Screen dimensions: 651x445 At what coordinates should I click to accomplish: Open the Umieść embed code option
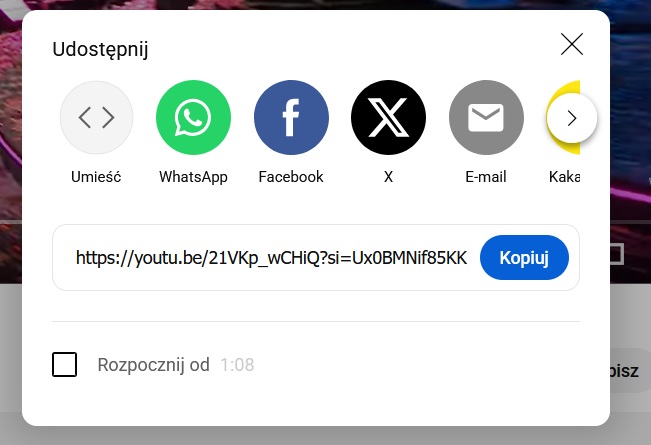[x=96, y=117]
